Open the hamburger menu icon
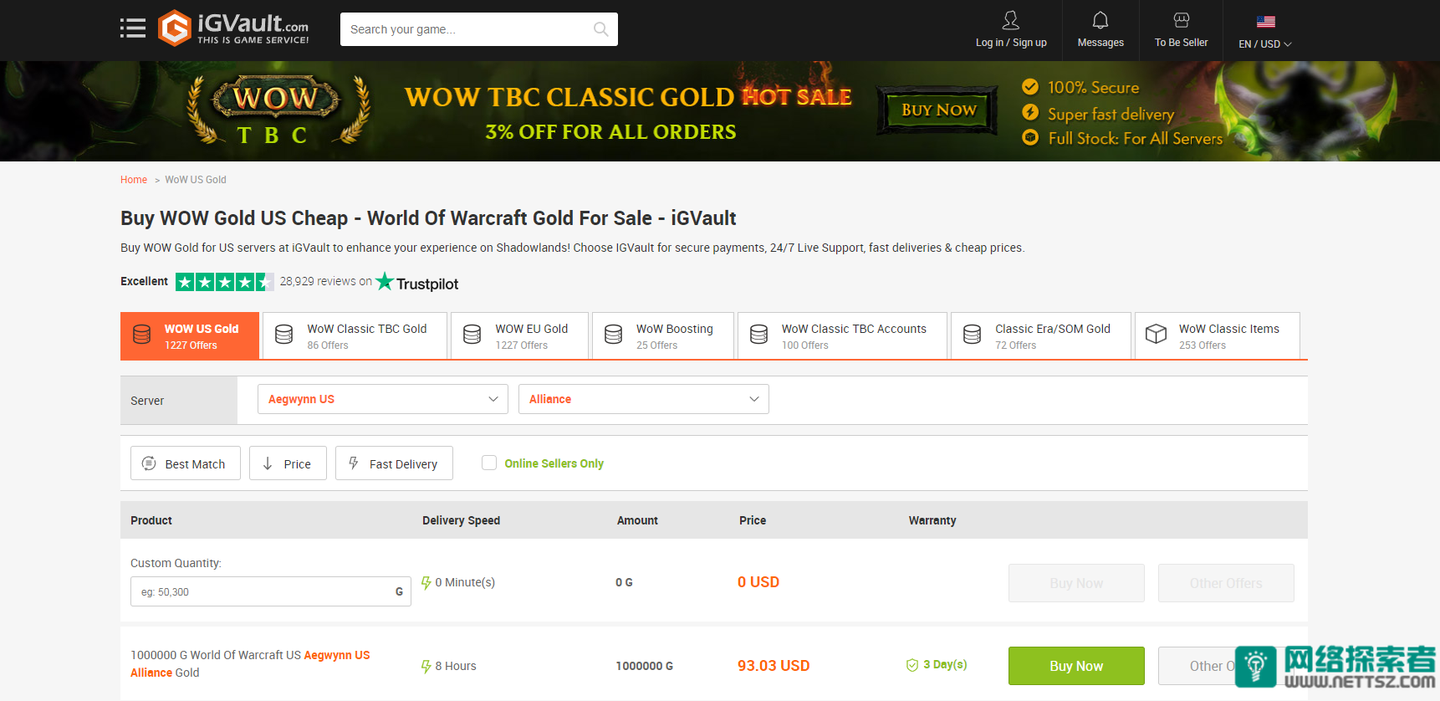Screen dimensions: 1440x701 133,28
